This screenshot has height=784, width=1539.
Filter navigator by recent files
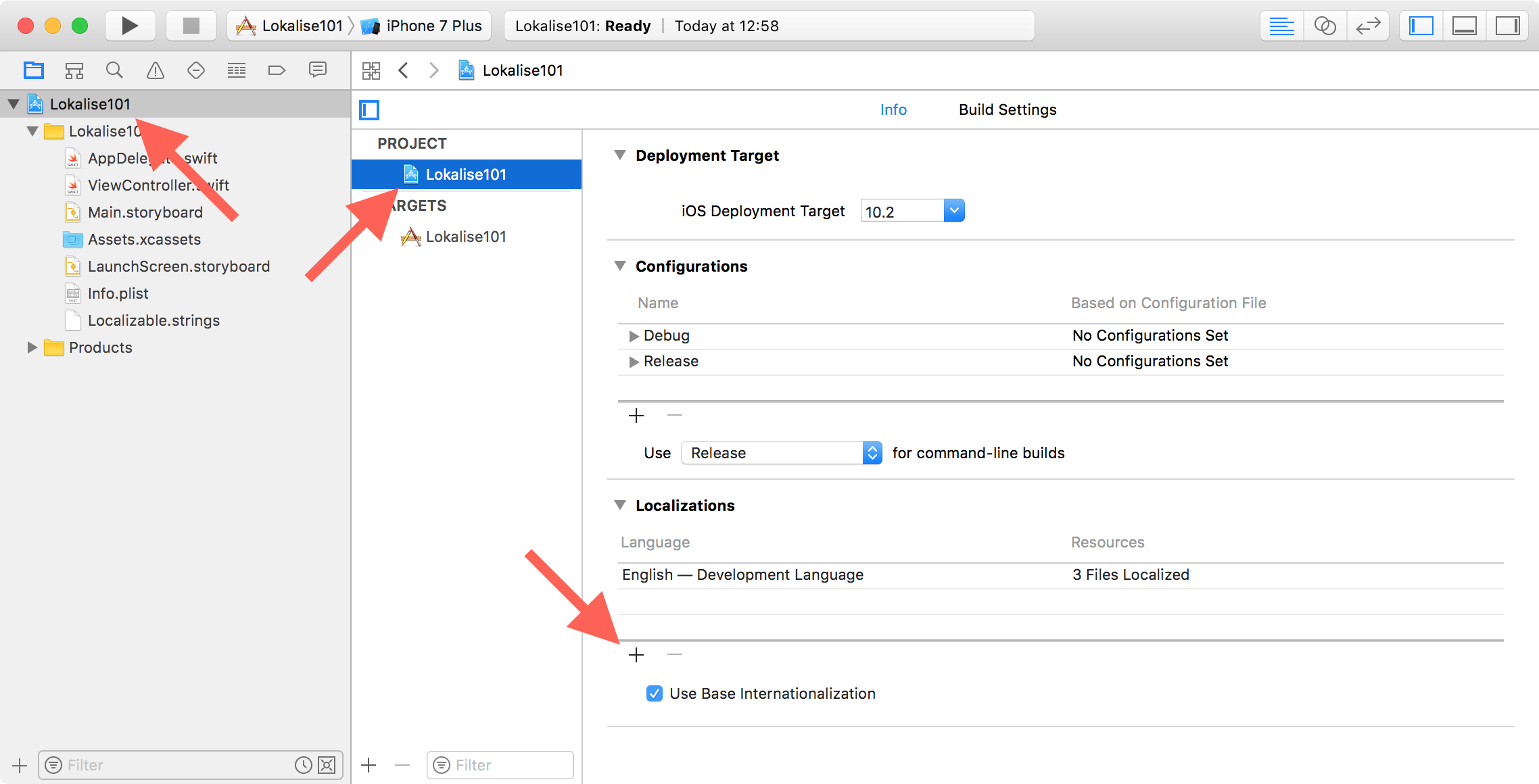coord(304,766)
